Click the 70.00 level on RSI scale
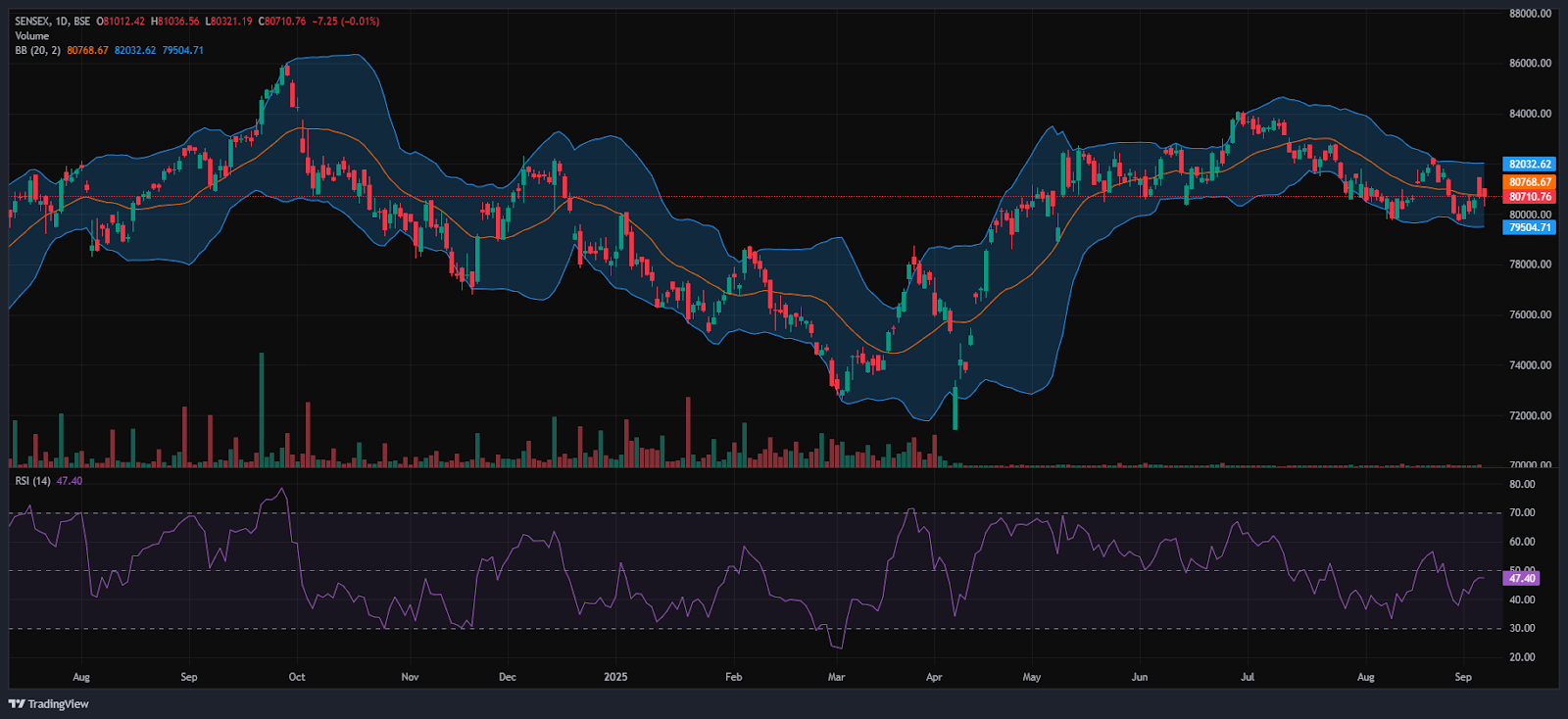 (1522, 512)
